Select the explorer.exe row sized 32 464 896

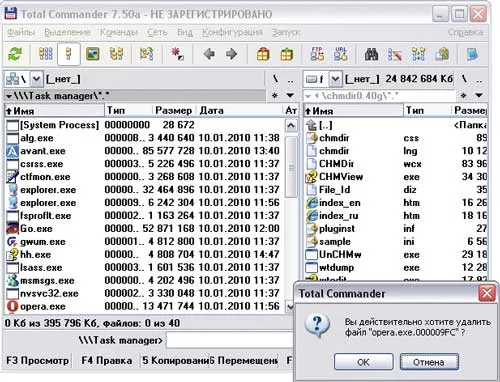(144, 190)
